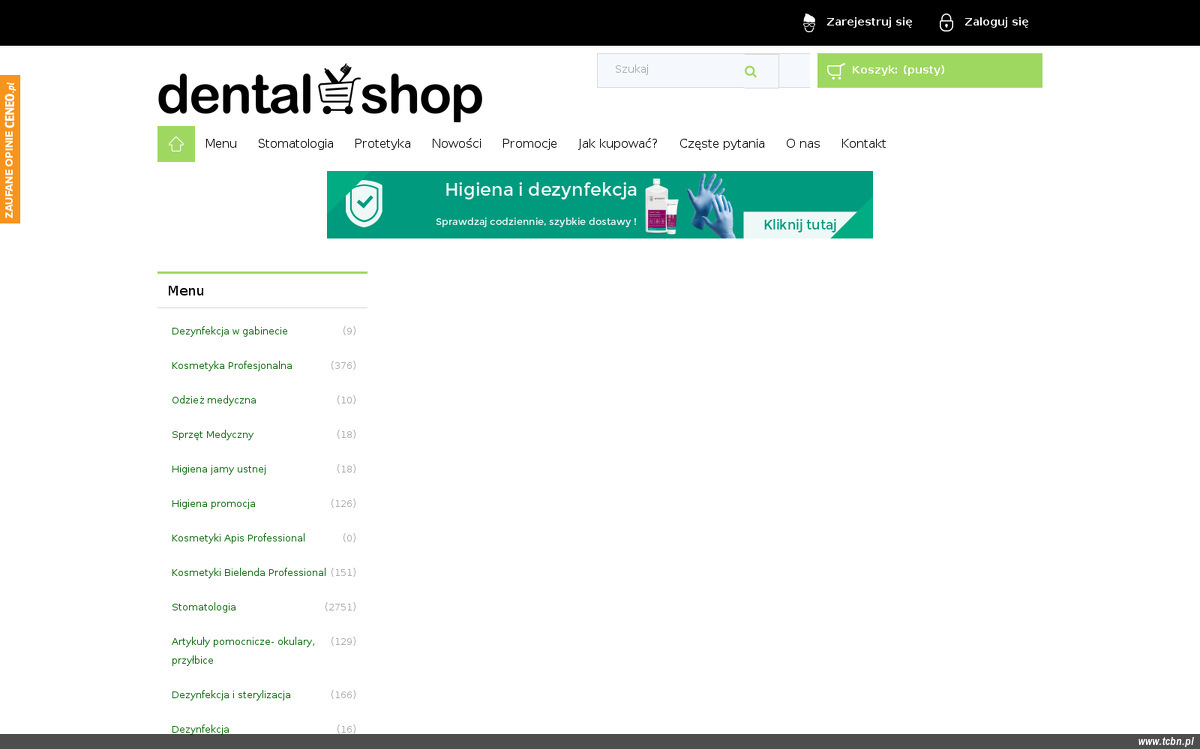Click the register user icon
The width and height of the screenshot is (1200, 749).
[809, 22]
